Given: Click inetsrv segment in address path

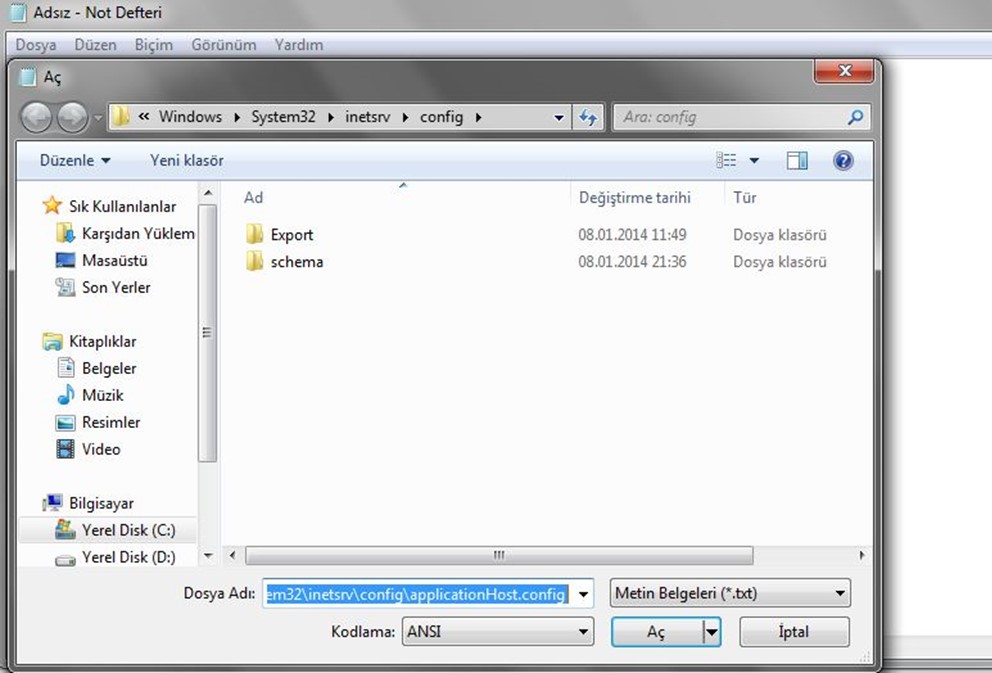Looking at the screenshot, I should tap(368, 117).
